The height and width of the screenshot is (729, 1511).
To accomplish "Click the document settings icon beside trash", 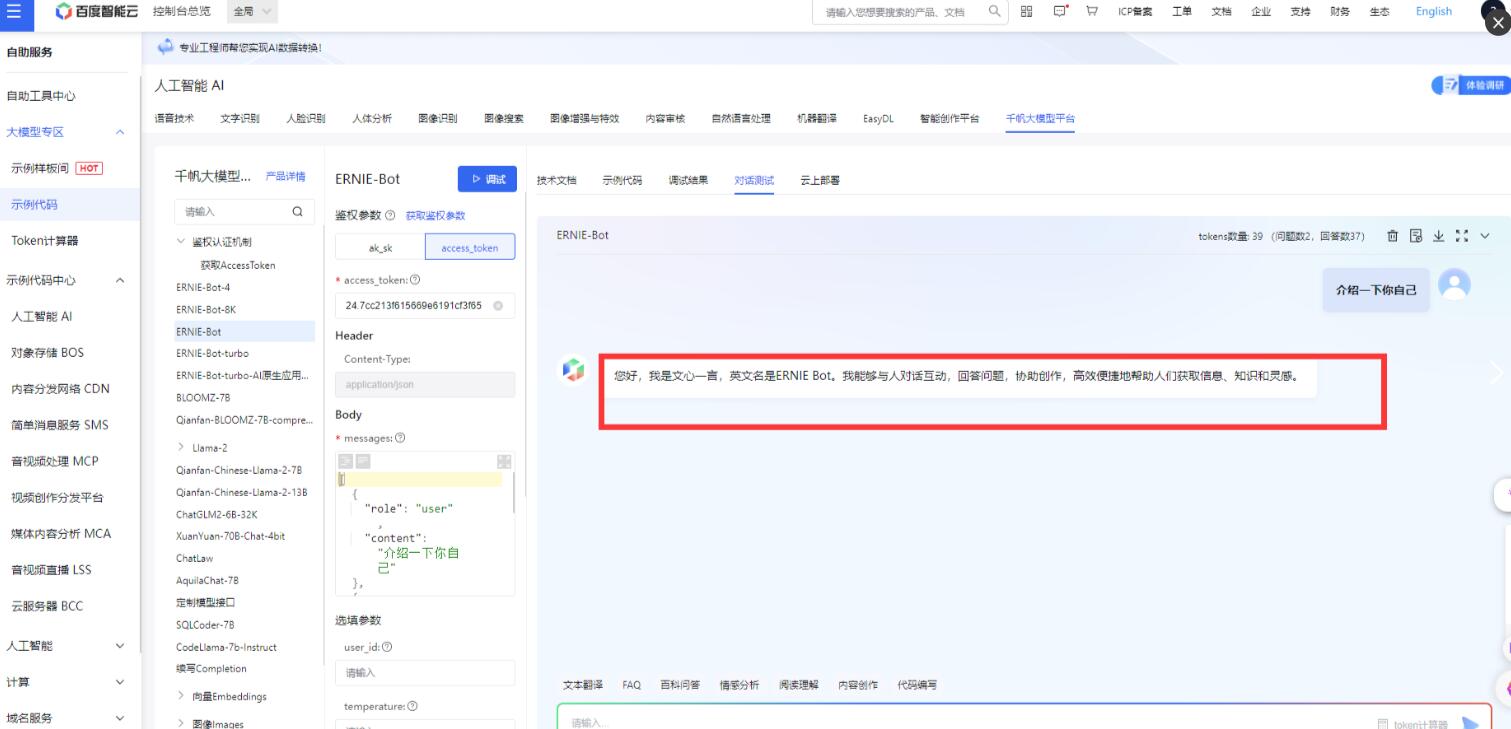I will pyautogui.click(x=1415, y=236).
